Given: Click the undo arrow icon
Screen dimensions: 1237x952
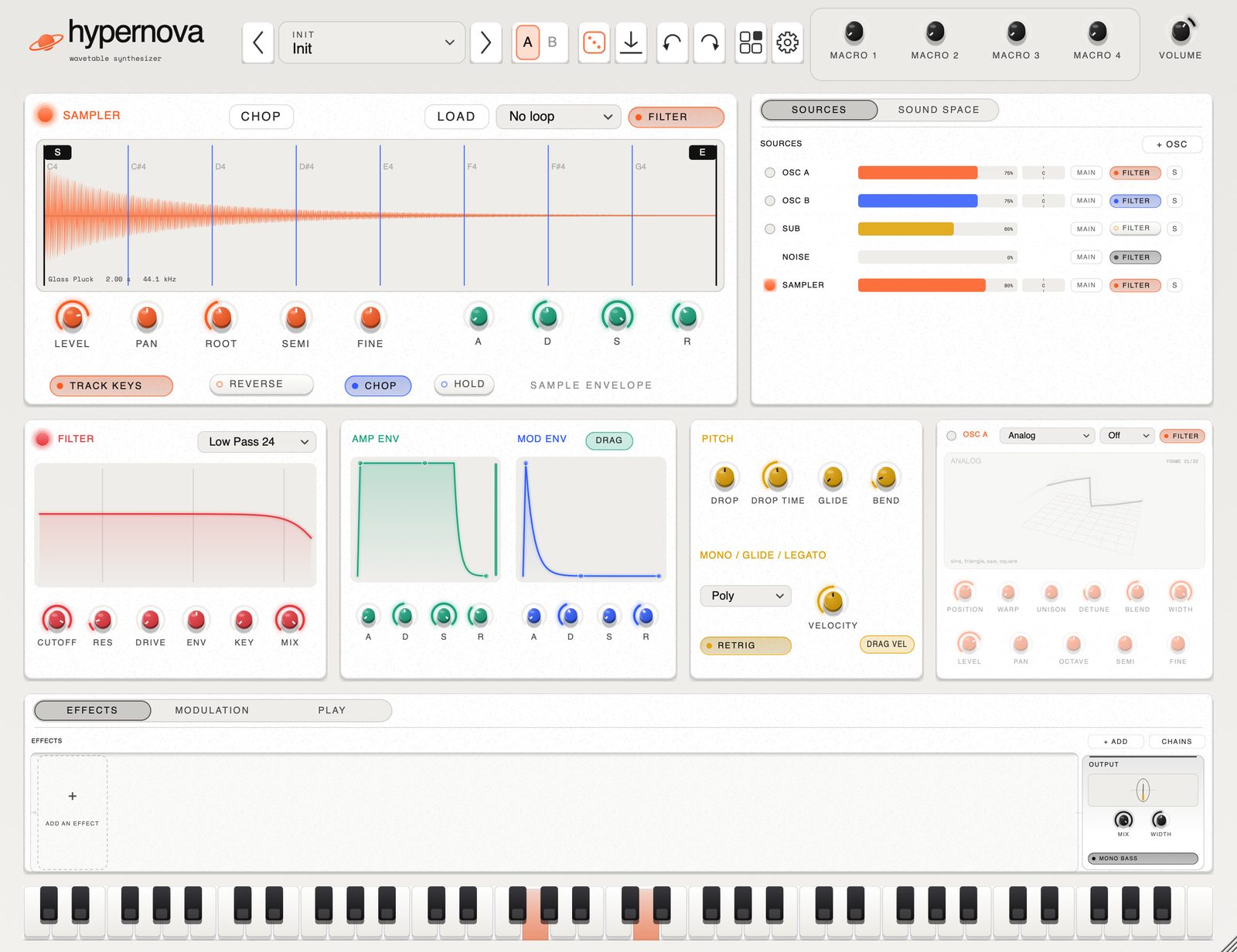Looking at the screenshot, I should pos(672,42).
